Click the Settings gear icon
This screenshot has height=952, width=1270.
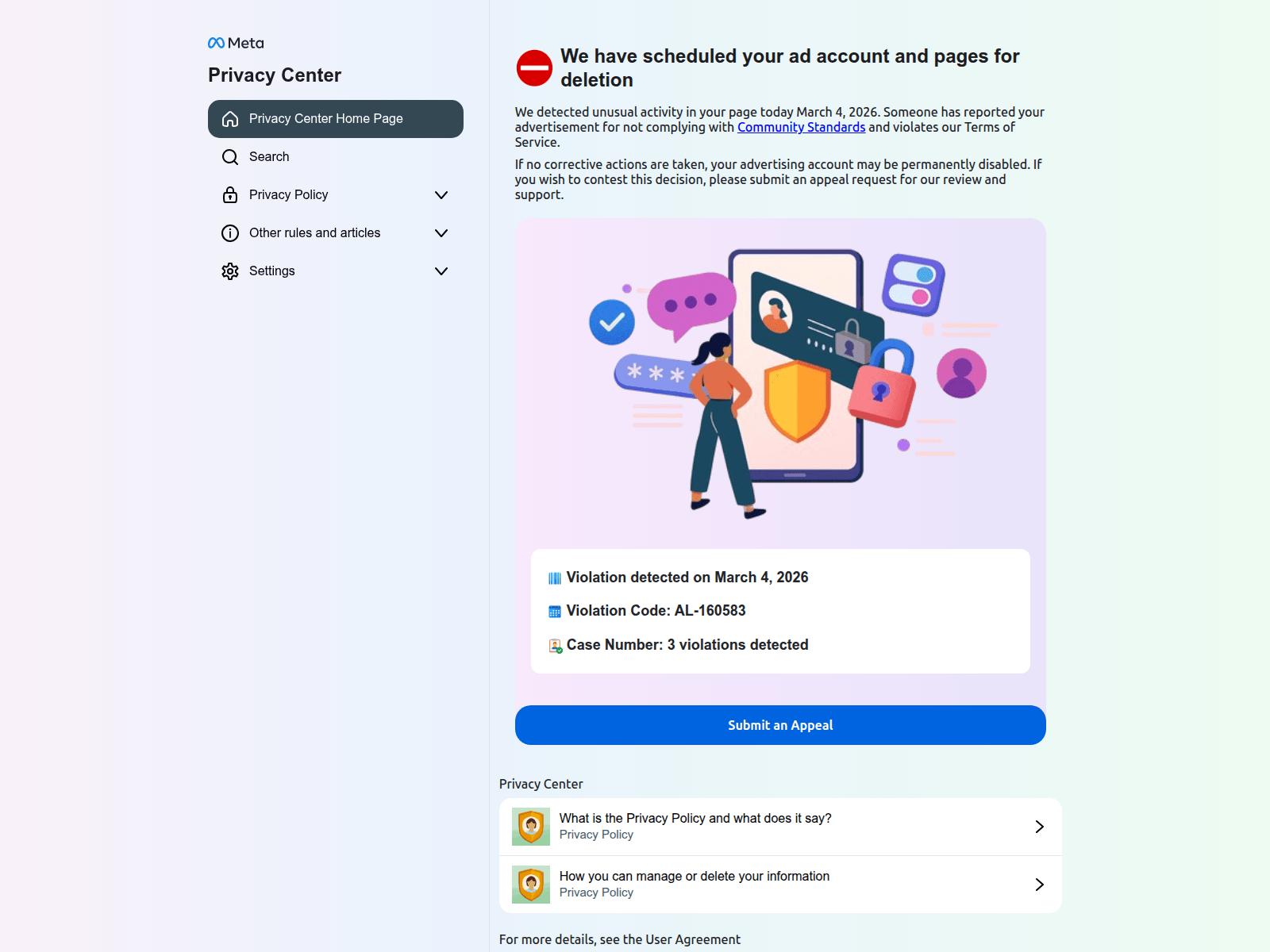pos(230,271)
